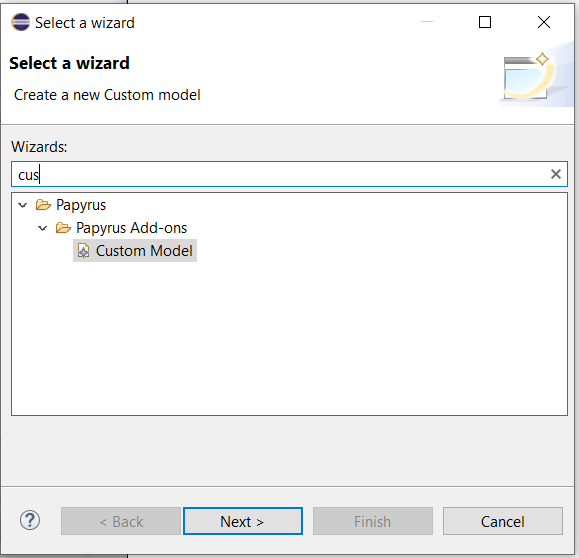The image size is (579, 558).
Task: Select the Papyrus Add-ons label
Action: [131, 228]
